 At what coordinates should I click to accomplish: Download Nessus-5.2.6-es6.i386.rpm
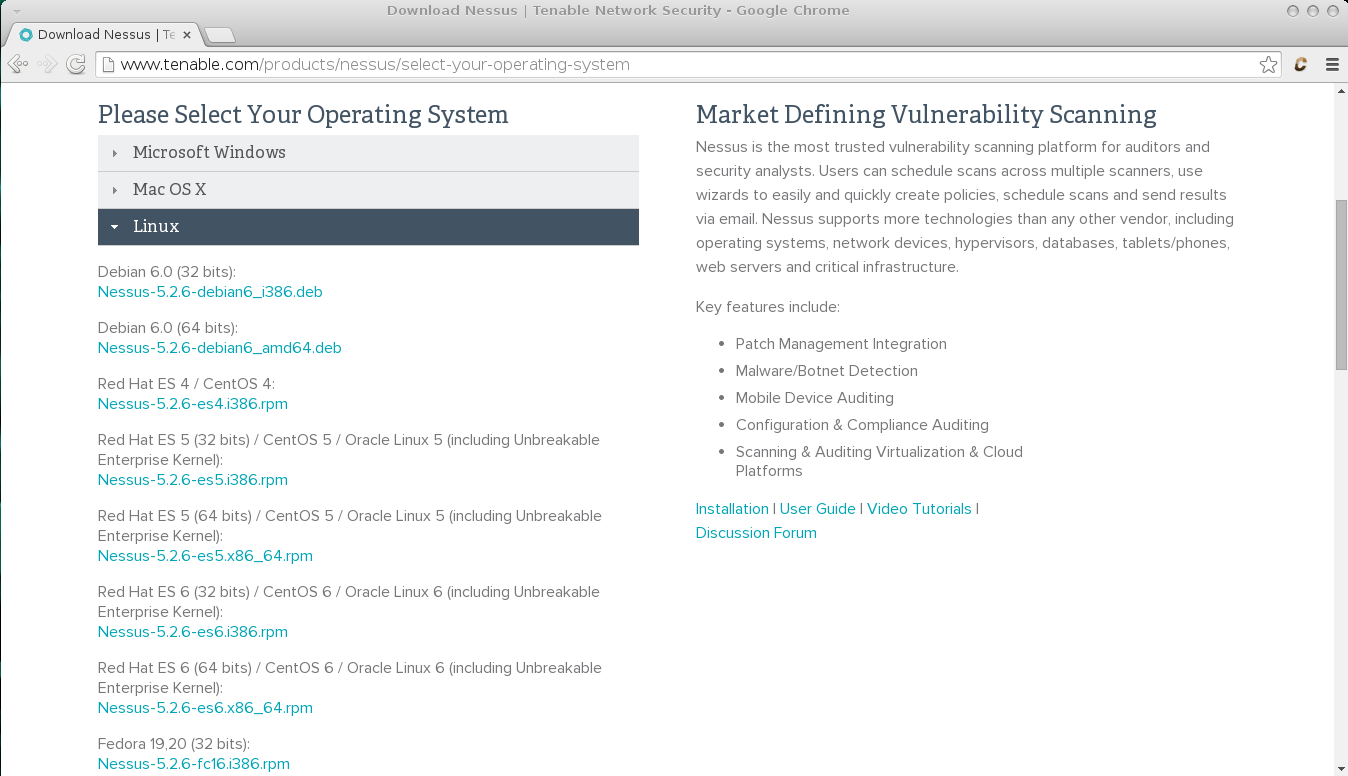tap(193, 632)
